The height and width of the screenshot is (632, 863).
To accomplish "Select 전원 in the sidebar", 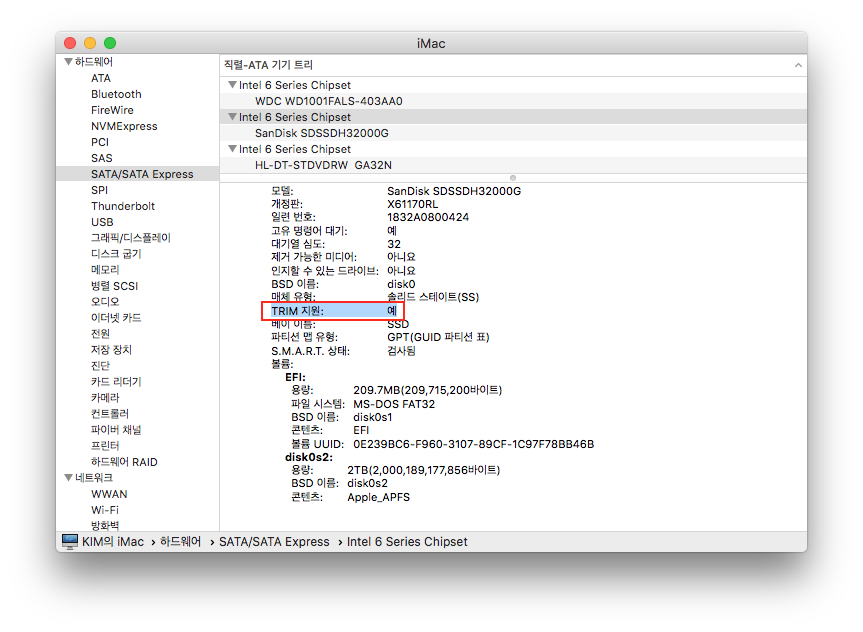I will [x=100, y=334].
